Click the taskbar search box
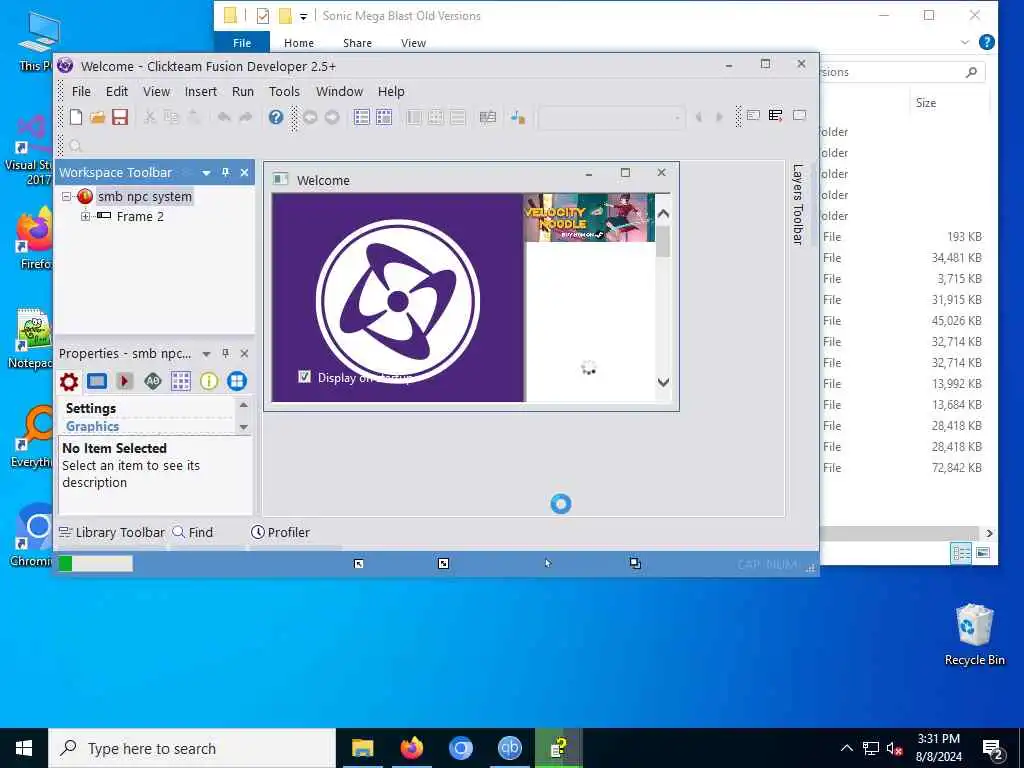This screenshot has height=768, width=1024. 192,748
